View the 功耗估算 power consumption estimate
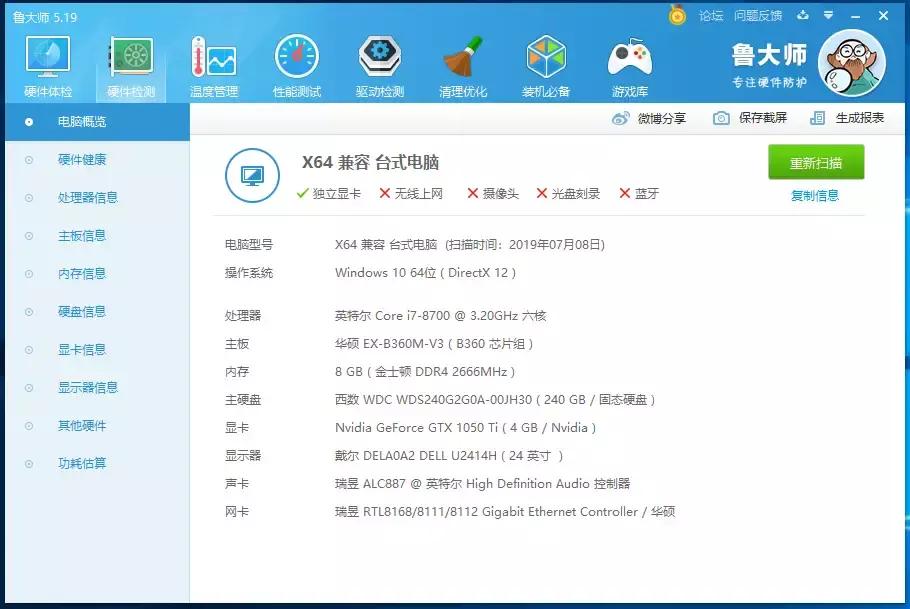The height and width of the screenshot is (609, 910). click(x=66, y=463)
